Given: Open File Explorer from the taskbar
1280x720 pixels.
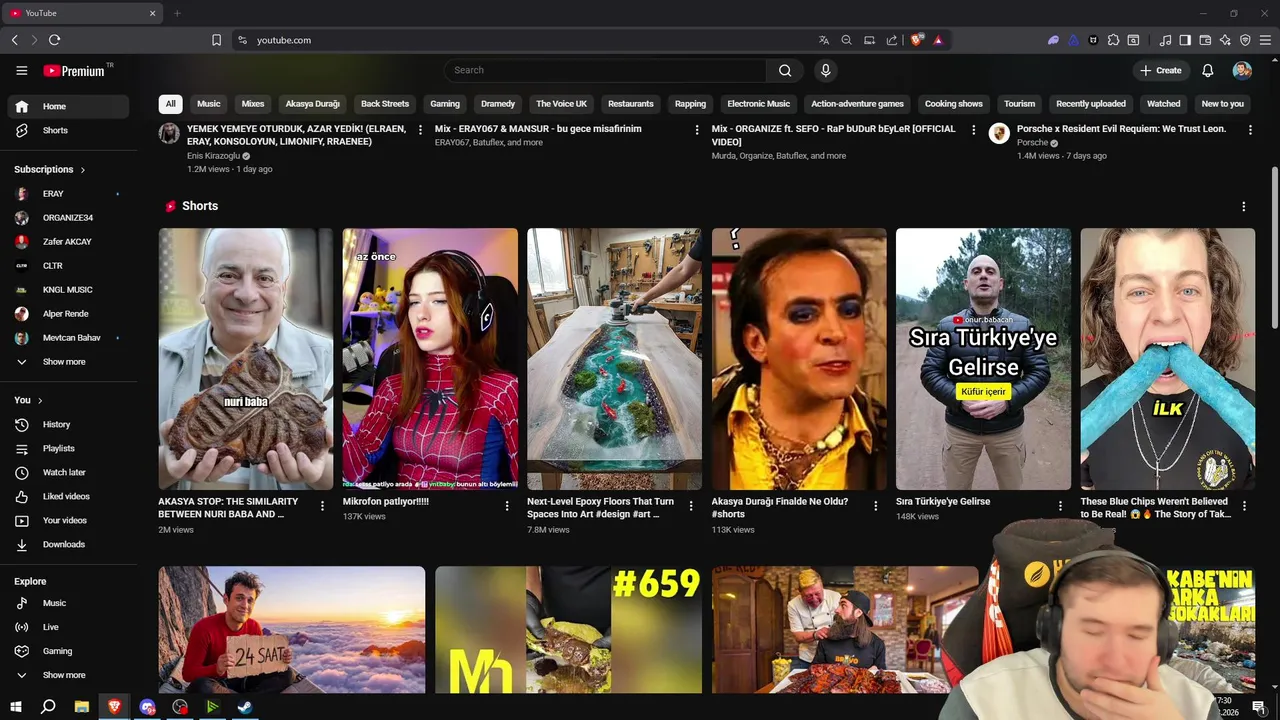Looking at the screenshot, I should tap(82, 707).
